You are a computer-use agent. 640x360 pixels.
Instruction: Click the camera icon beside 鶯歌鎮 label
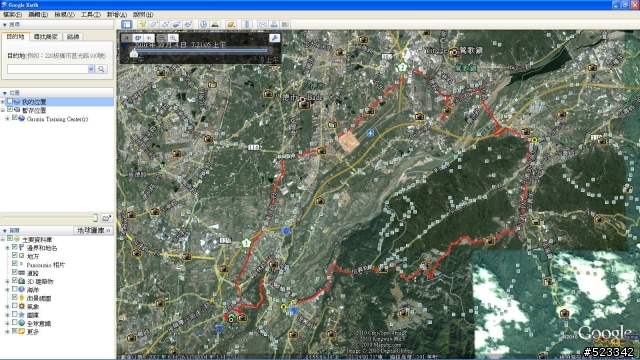tap(454, 52)
